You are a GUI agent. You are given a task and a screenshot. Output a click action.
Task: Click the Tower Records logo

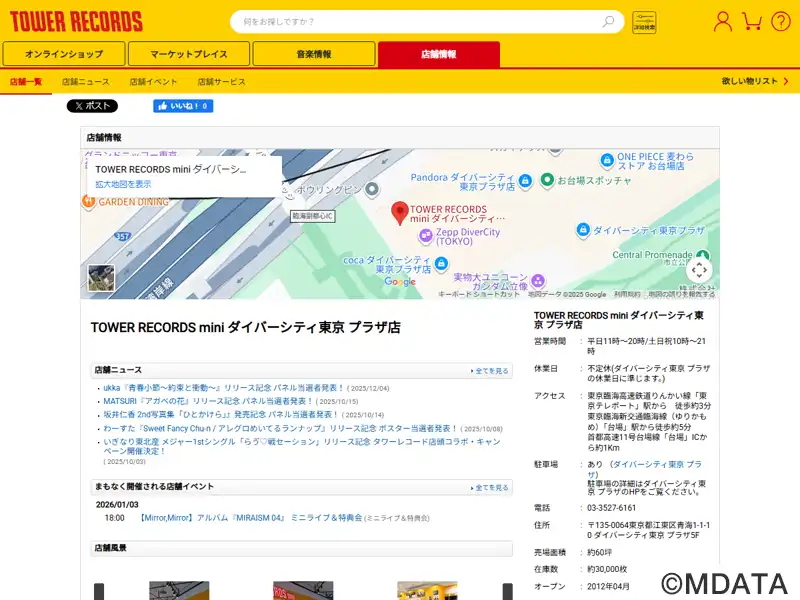click(x=76, y=22)
